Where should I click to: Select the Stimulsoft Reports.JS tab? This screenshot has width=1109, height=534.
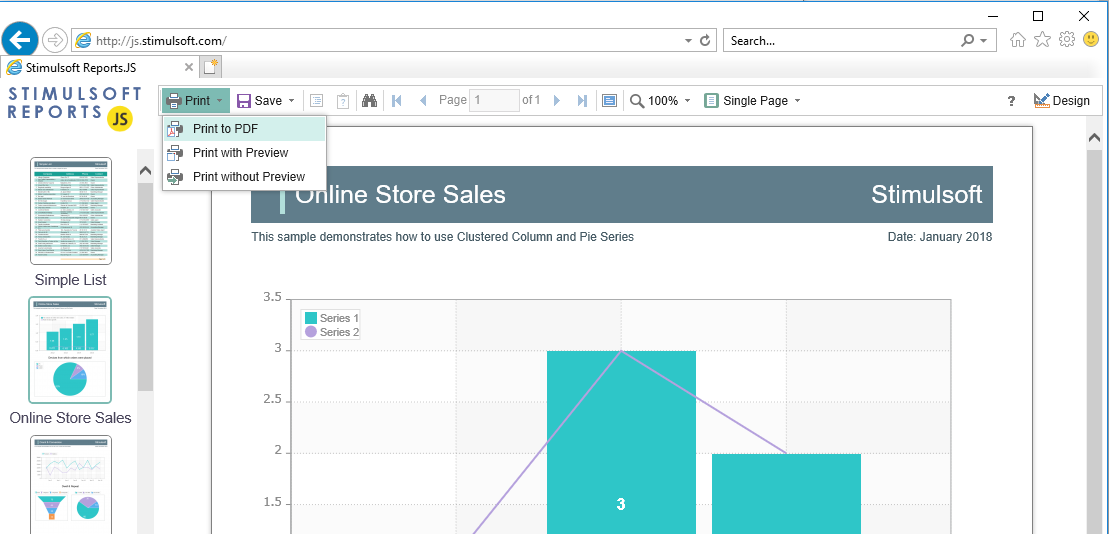tap(99, 68)
